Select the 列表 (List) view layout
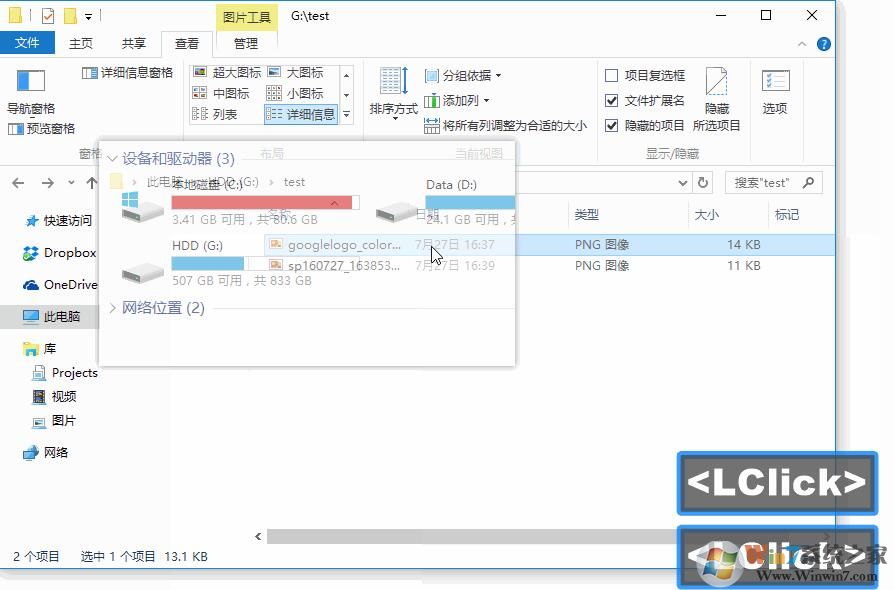This screenshot has width=894, height=590. coord(227,113)
